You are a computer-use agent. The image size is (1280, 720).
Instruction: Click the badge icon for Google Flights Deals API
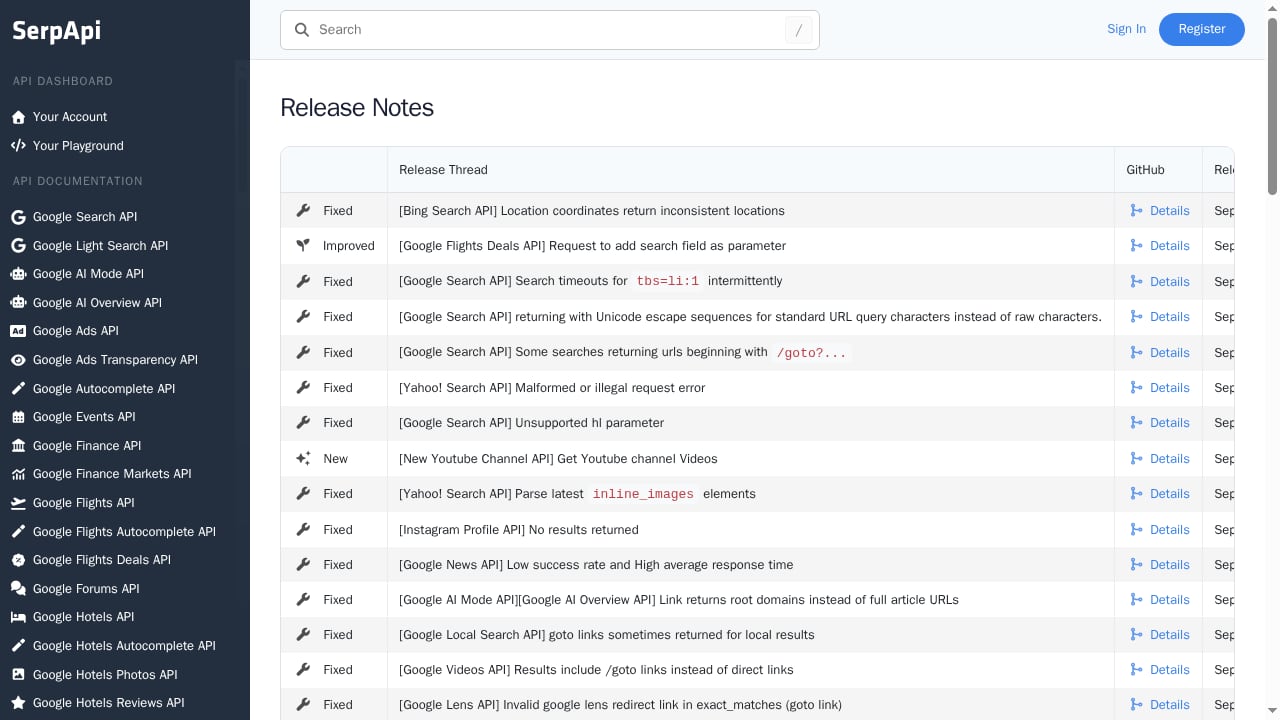point(18,560)
